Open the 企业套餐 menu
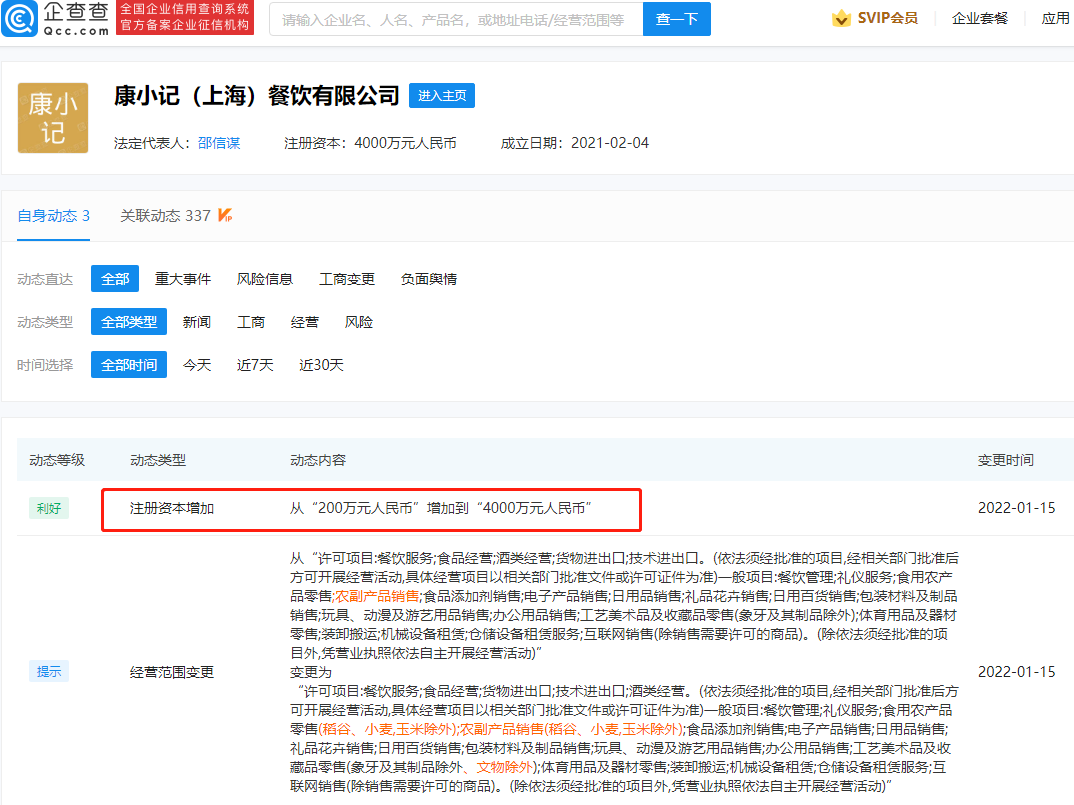This screenshot has height=805, width=1074. 979,18
